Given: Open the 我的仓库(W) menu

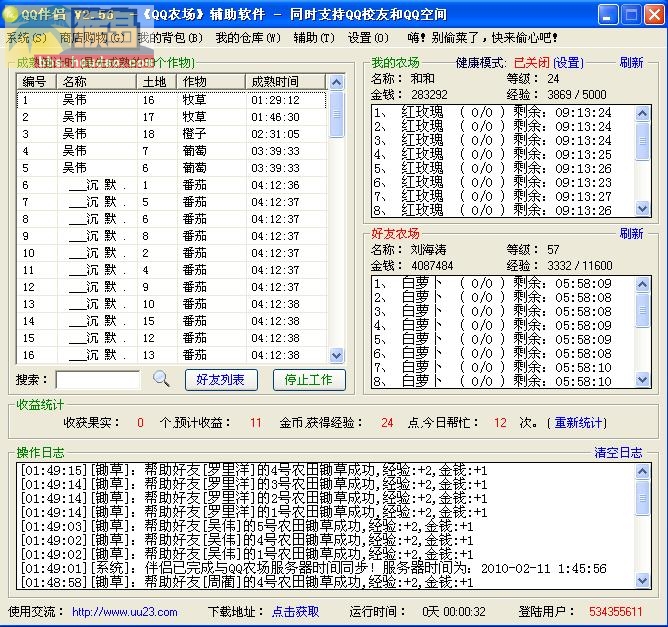Looking at the screenshot, I should 248,38.
